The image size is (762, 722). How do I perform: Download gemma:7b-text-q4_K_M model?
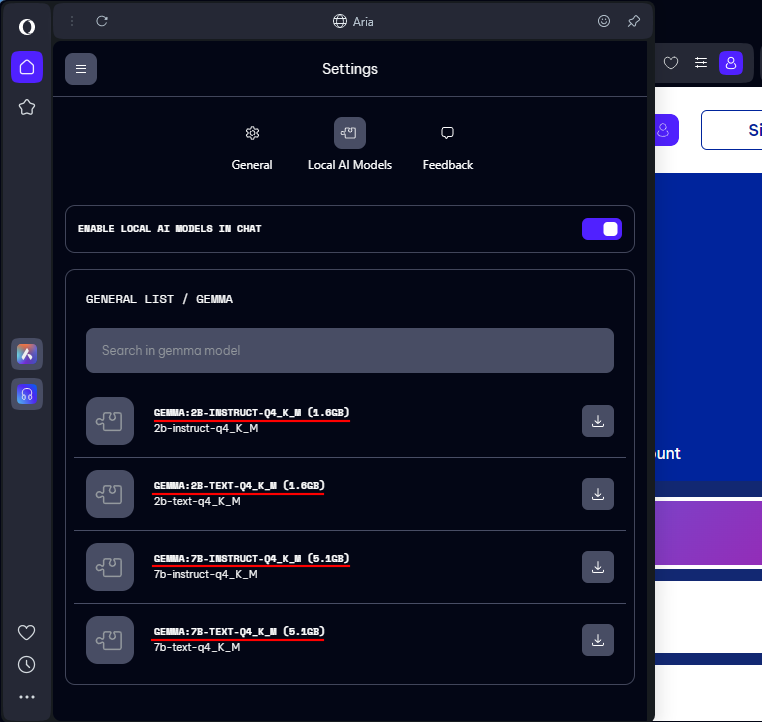pyautogui.click(x=598, y=640)
